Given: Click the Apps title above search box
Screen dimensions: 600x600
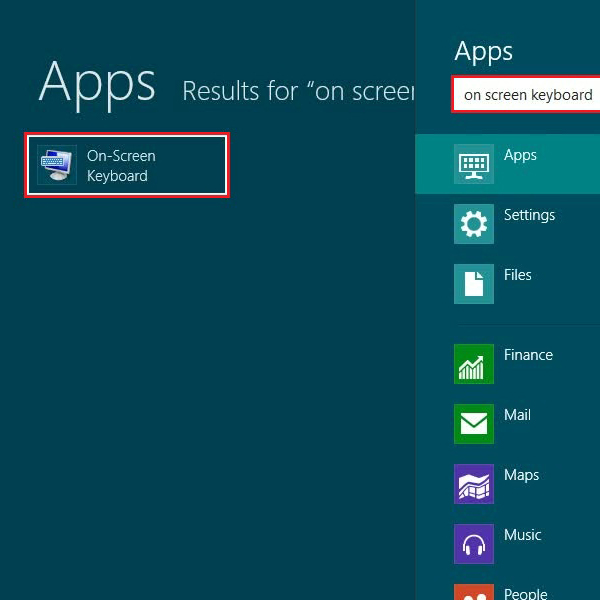Looking at the screenshot, I should pos(483,52).
